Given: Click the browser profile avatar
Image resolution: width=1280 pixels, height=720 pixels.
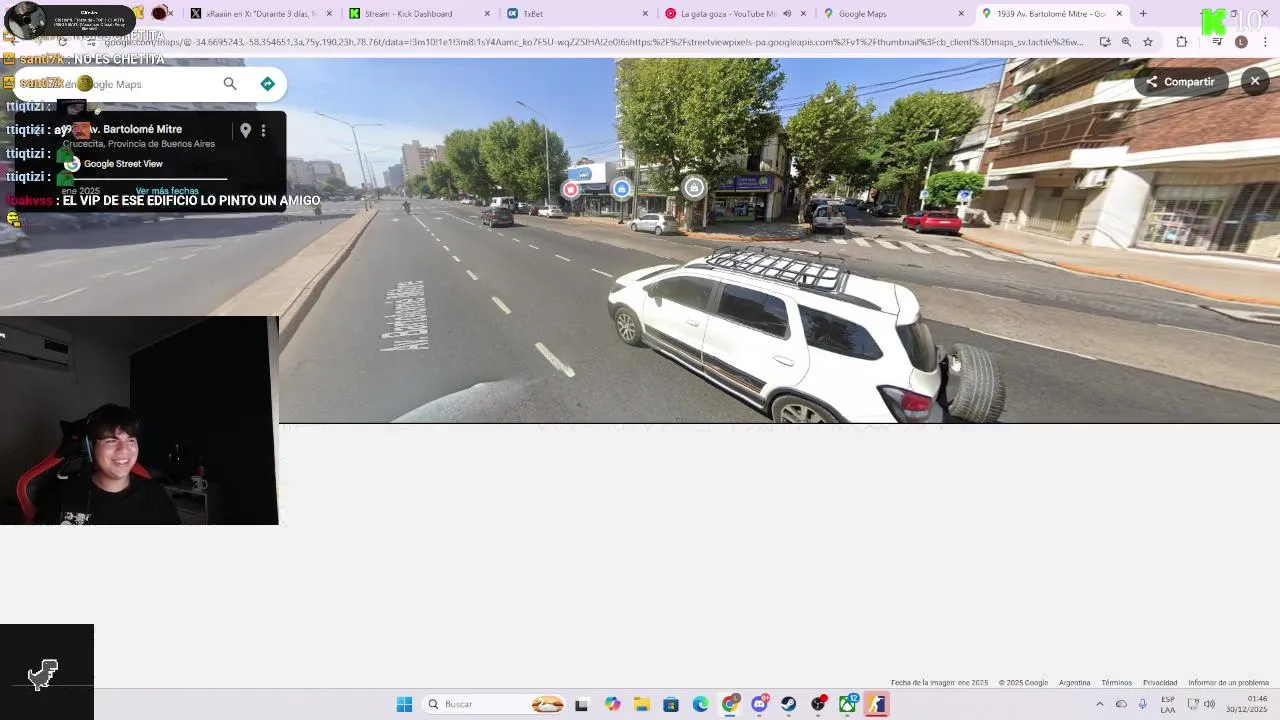Looking at the screenshot, I should tap(1241, 42).
